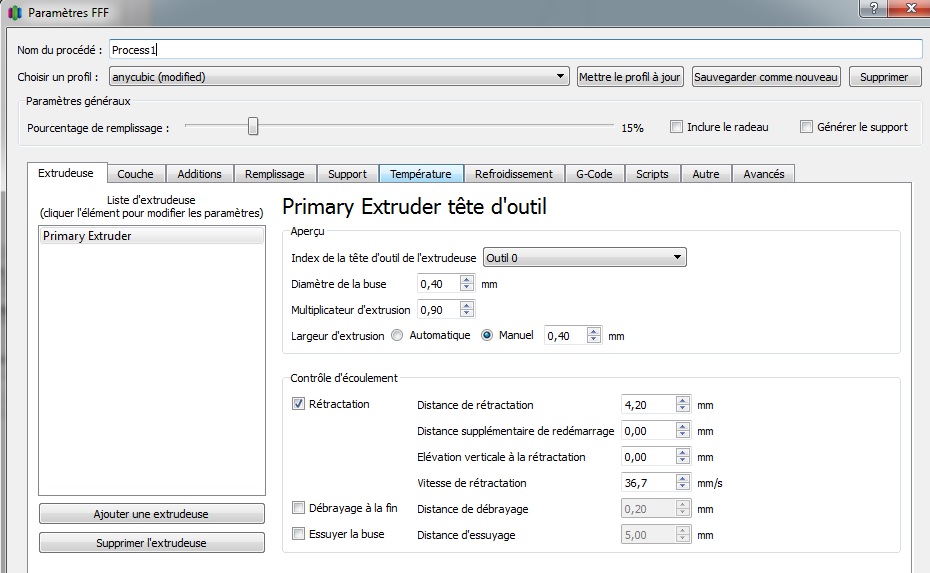The height and width of the screenshot is (573, 930).
Task: Decrease Diamètre de la buse with down arrow
Action: (x=467, y=288)
